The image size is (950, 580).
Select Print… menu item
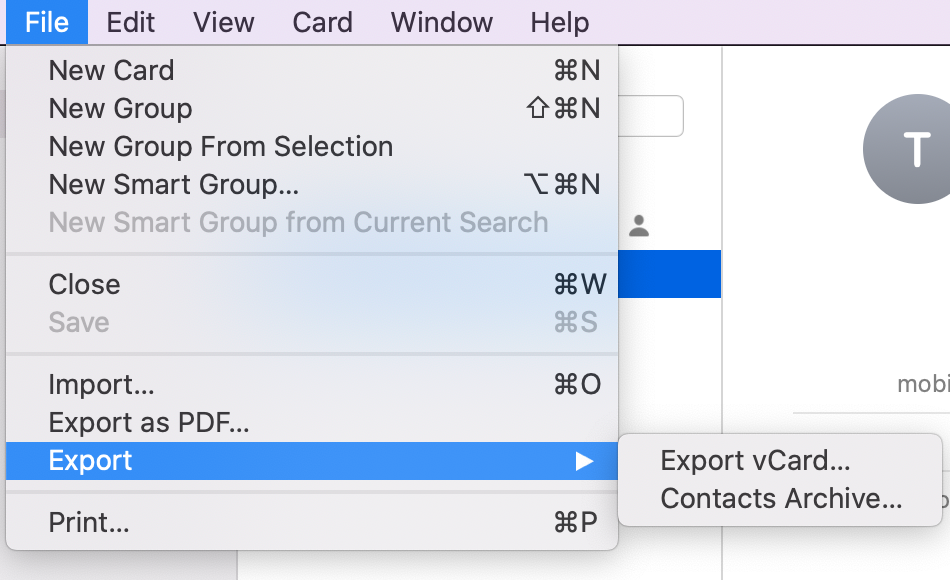[312, 522]
